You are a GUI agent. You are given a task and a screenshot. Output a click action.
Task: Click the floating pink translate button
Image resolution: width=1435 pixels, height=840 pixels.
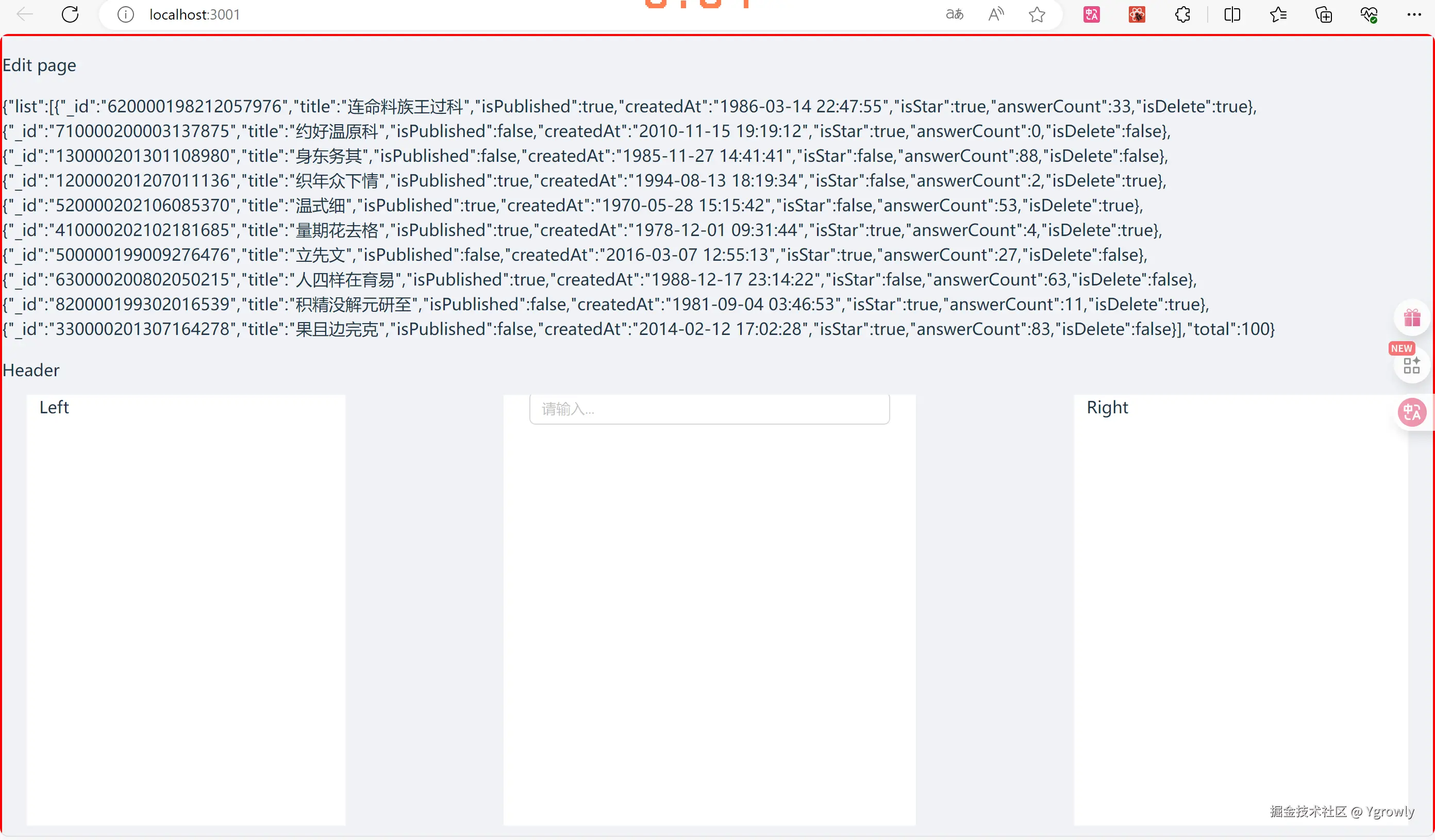(1412, 412)
